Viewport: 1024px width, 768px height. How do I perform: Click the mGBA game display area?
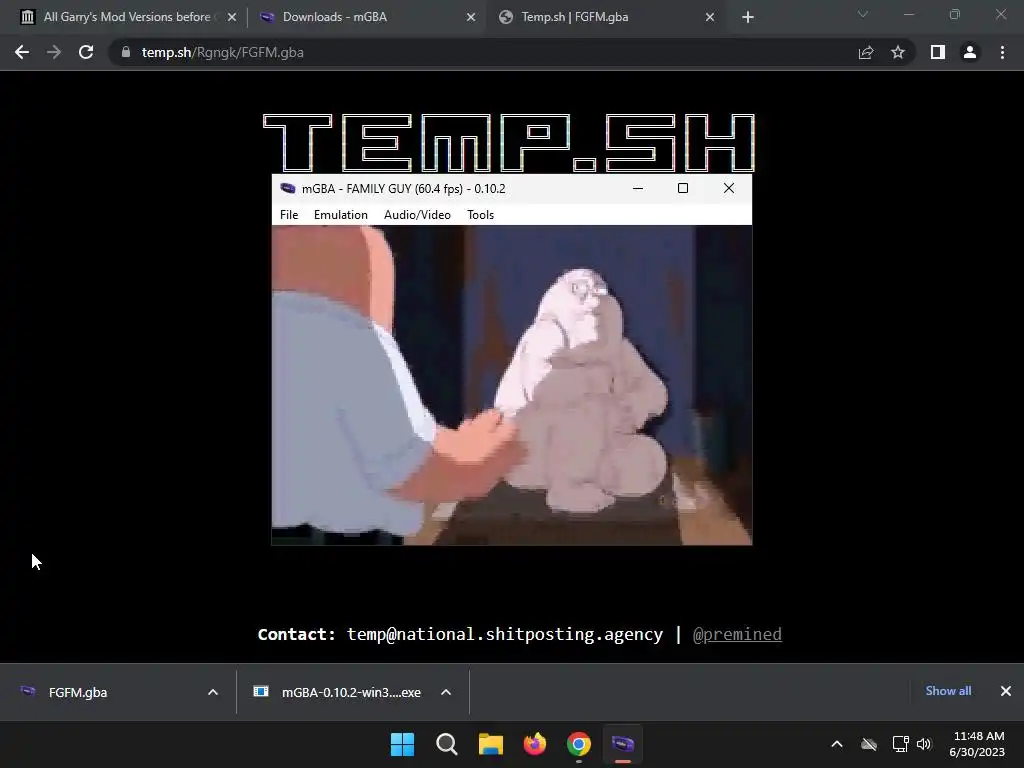(512, 385)
